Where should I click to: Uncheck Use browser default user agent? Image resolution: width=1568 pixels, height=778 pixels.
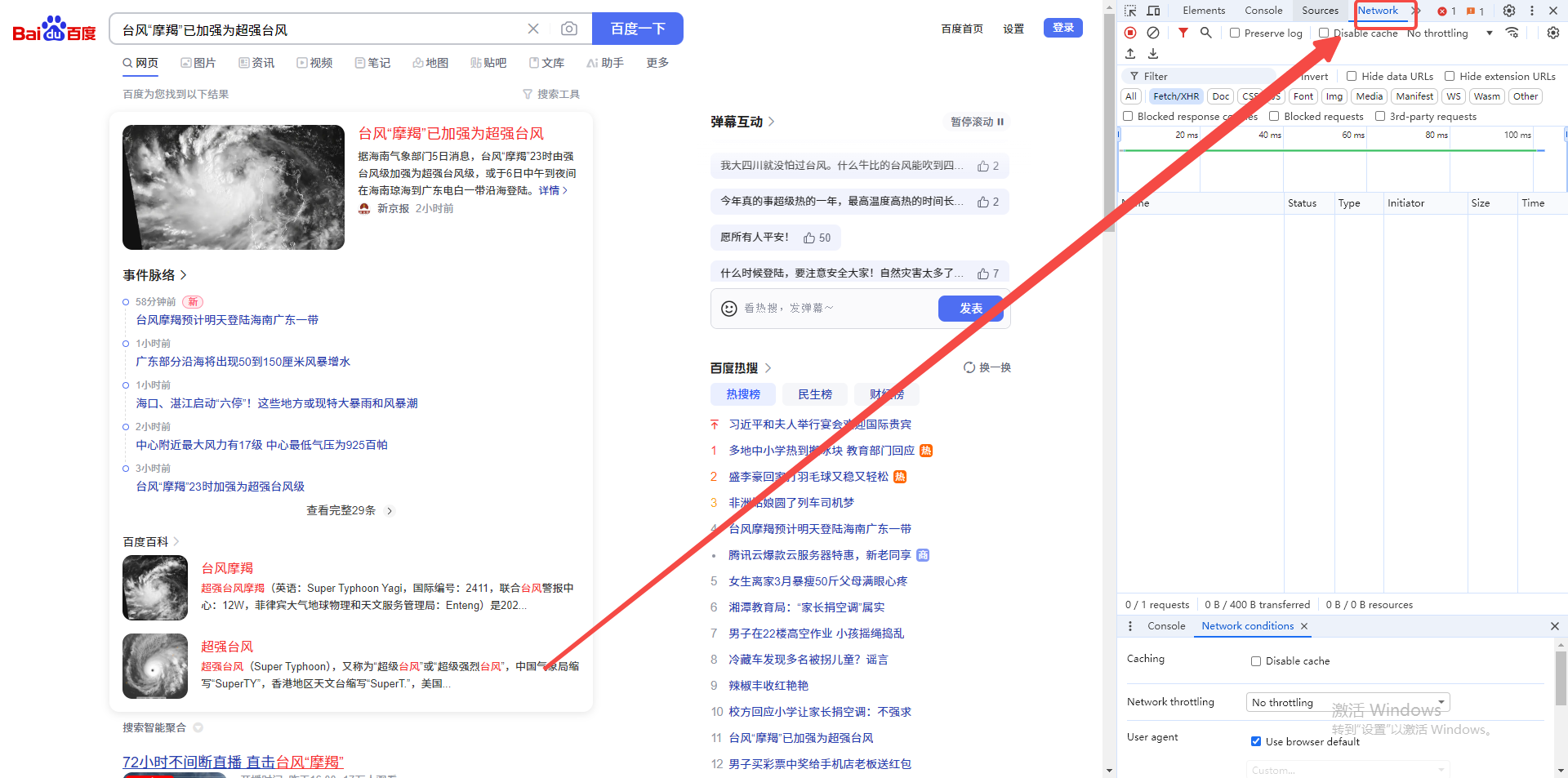point(1256,741)
